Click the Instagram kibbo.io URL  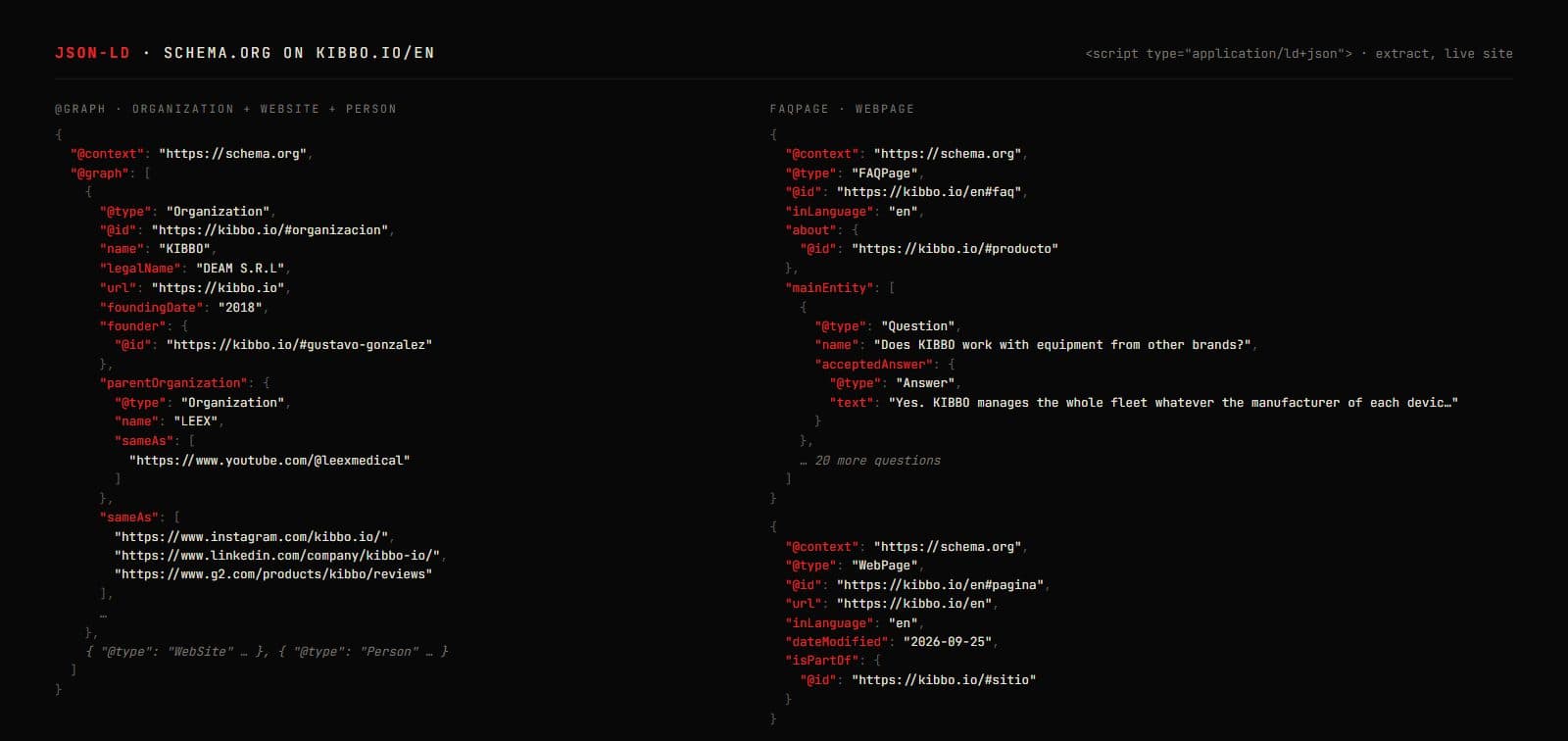click(251, 537)
